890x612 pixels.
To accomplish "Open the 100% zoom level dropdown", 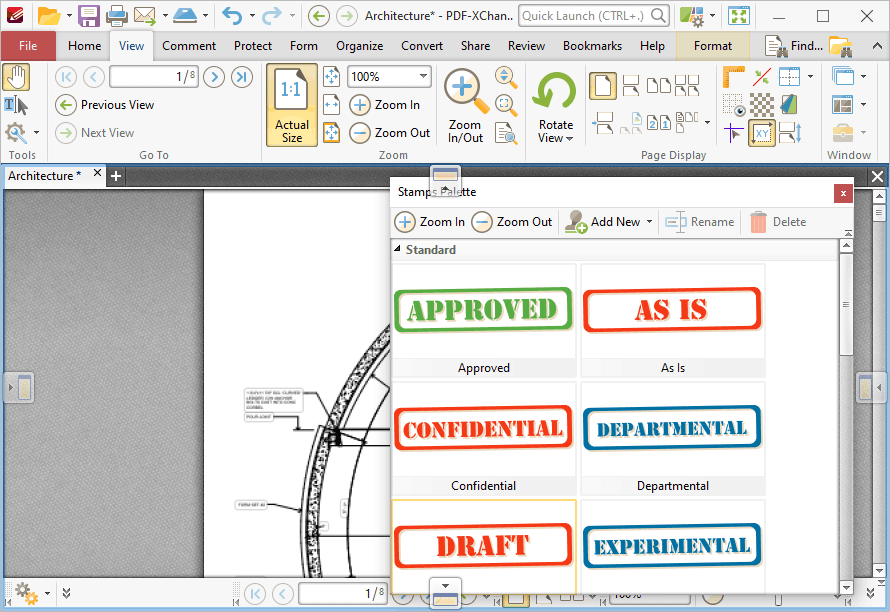I will [423, 76].
